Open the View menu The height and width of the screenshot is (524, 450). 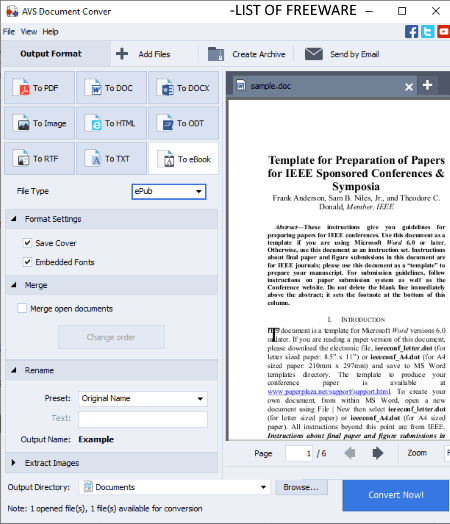(29, 32)
